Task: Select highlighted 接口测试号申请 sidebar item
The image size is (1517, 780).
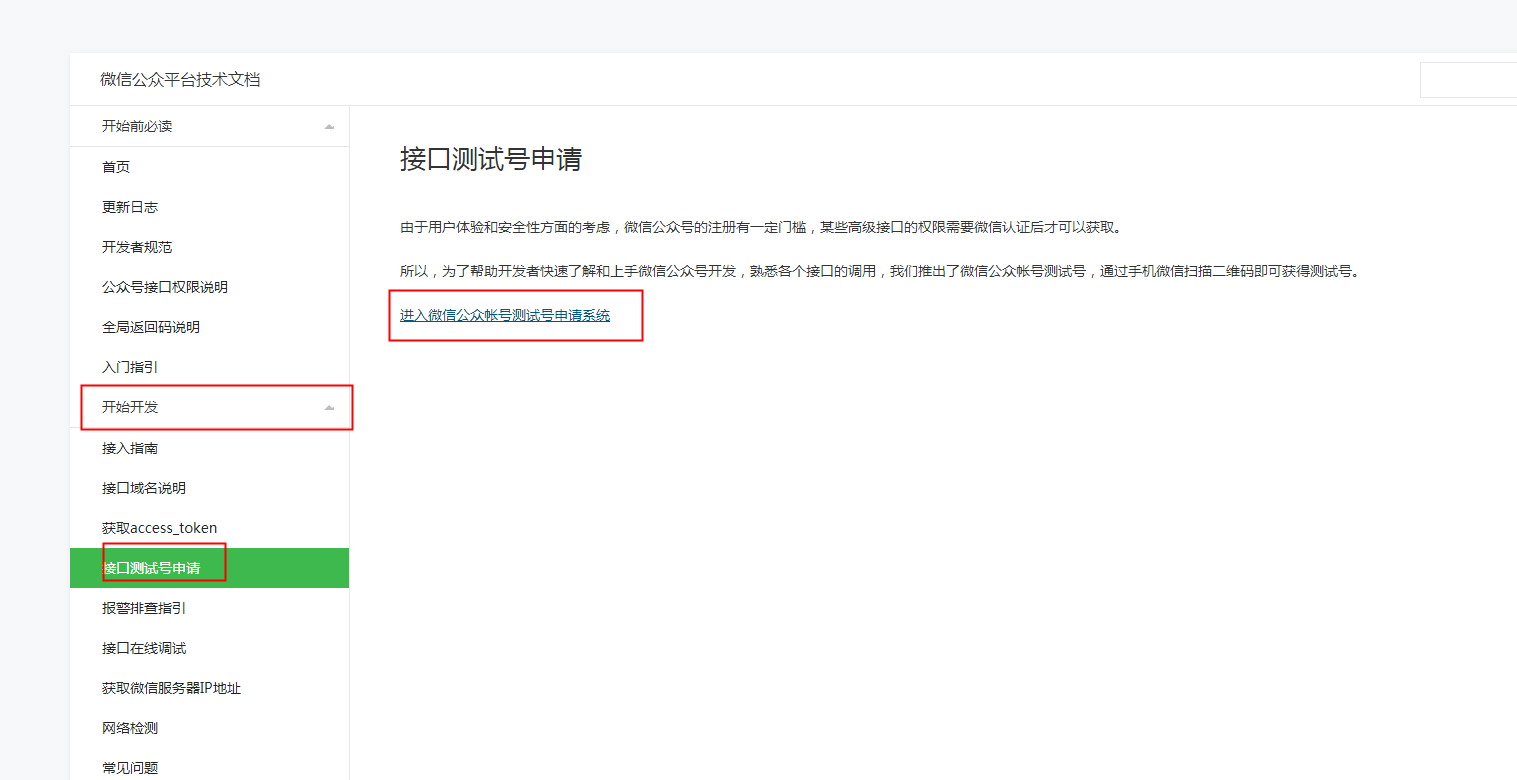Action: click(209, 568)
